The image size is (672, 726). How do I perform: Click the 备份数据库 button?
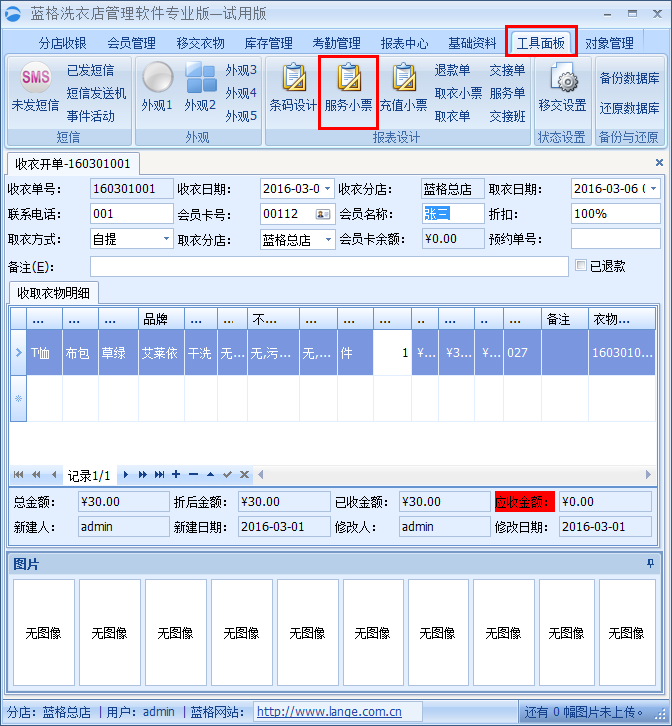point(629,78)
